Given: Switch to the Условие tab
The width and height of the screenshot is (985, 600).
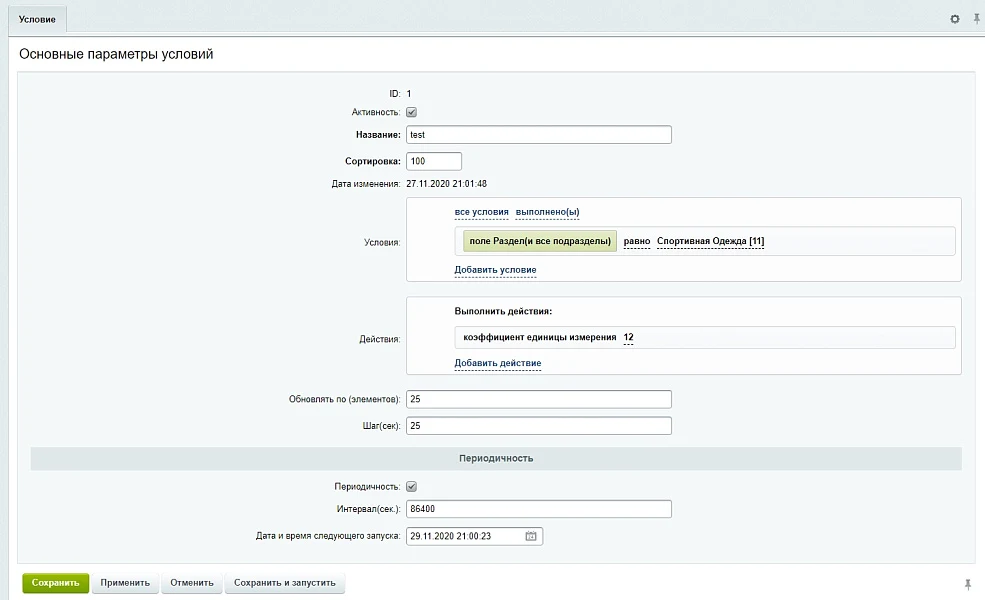Looking at the screenshot, I should (37, 19).
